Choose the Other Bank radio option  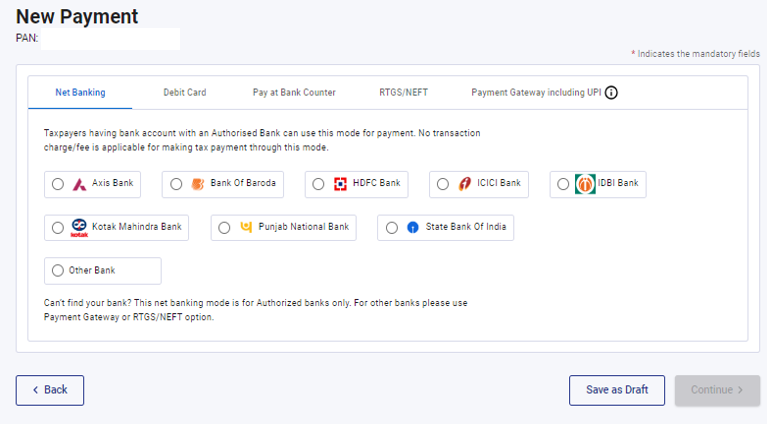click(58, 271)
